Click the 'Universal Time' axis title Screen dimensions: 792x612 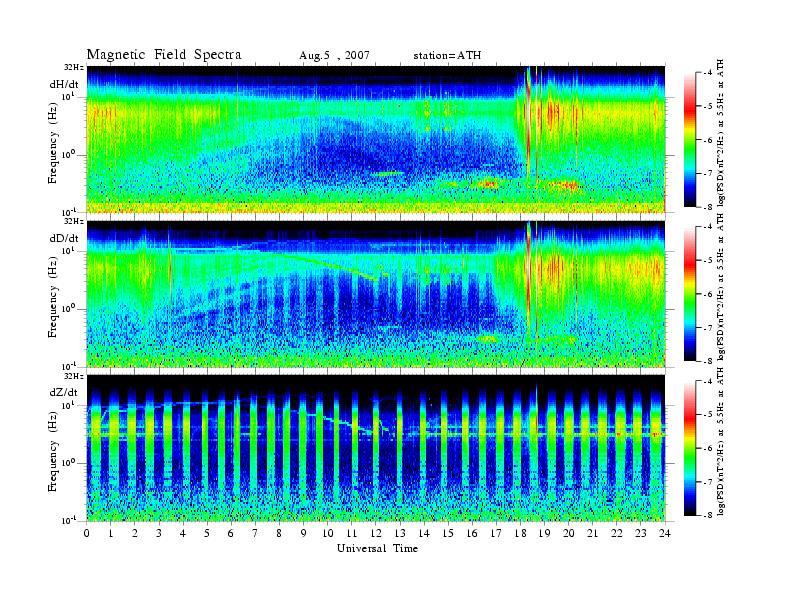[377, 548]
